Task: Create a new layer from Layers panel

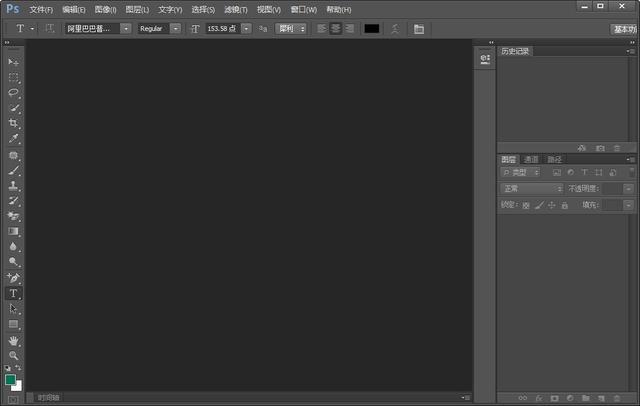Action: [601, 398]
